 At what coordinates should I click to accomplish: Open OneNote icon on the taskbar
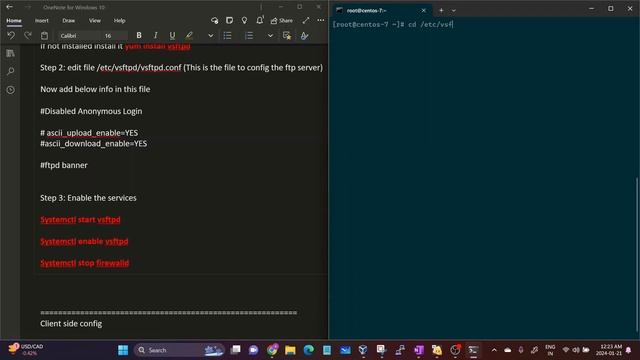[418, 350]
